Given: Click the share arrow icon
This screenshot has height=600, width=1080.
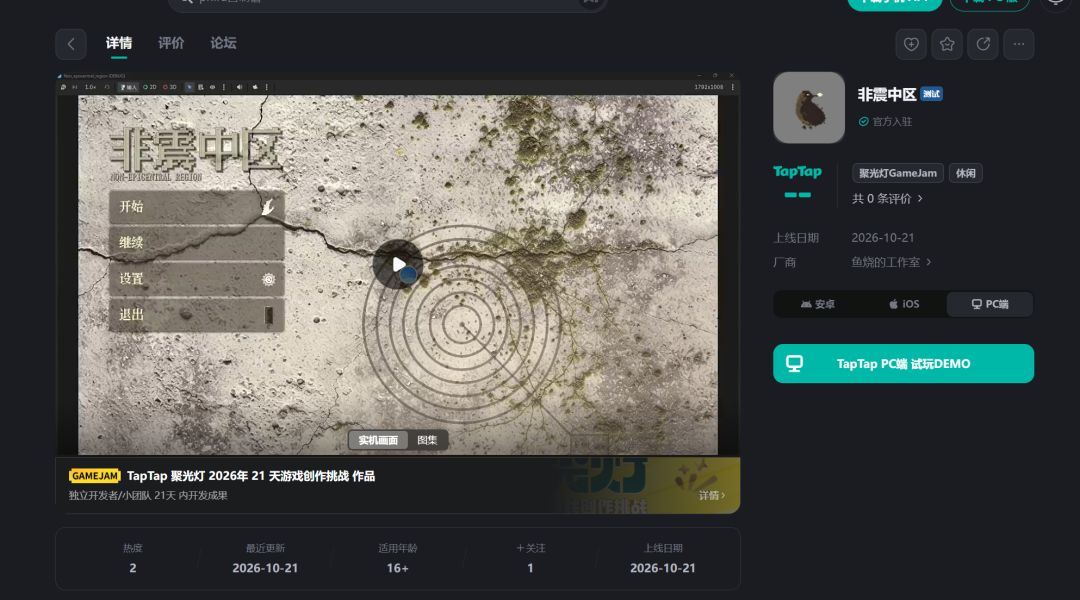Looking at the screenshot, I should tap(983, 44).
